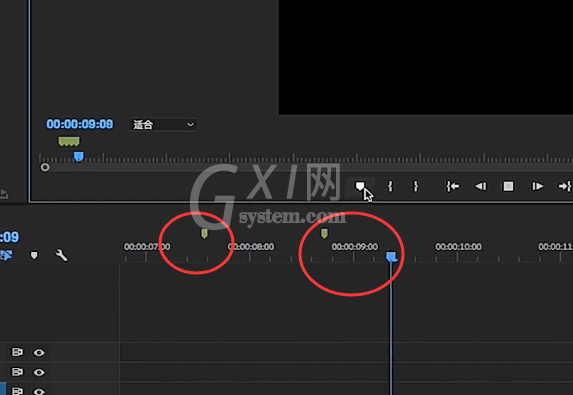Toggle sync lock on middle video track
This screenshot has height=395, width=573.
17,372
